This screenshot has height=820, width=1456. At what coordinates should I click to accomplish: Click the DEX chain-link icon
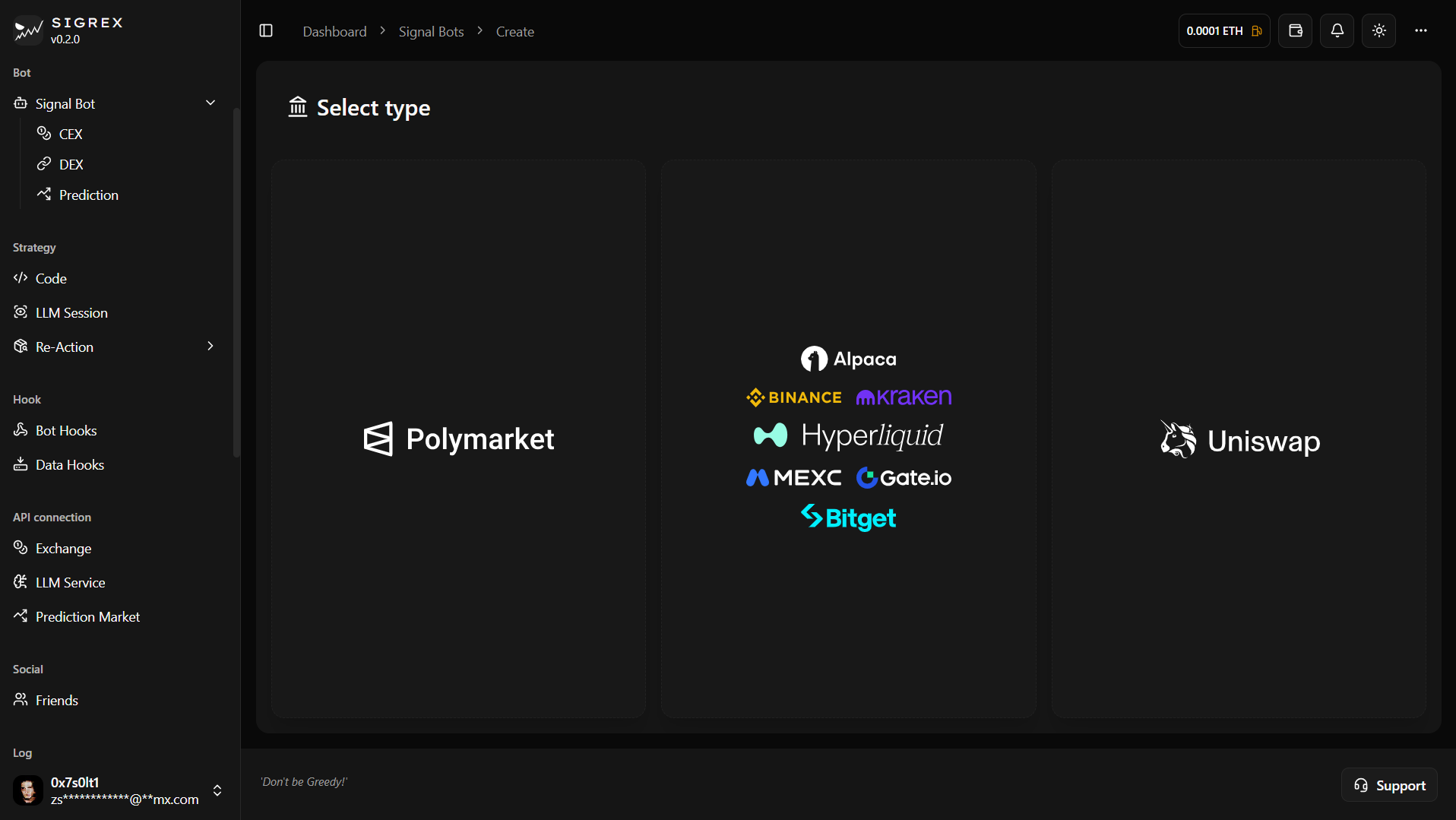[x=44, y=164]
